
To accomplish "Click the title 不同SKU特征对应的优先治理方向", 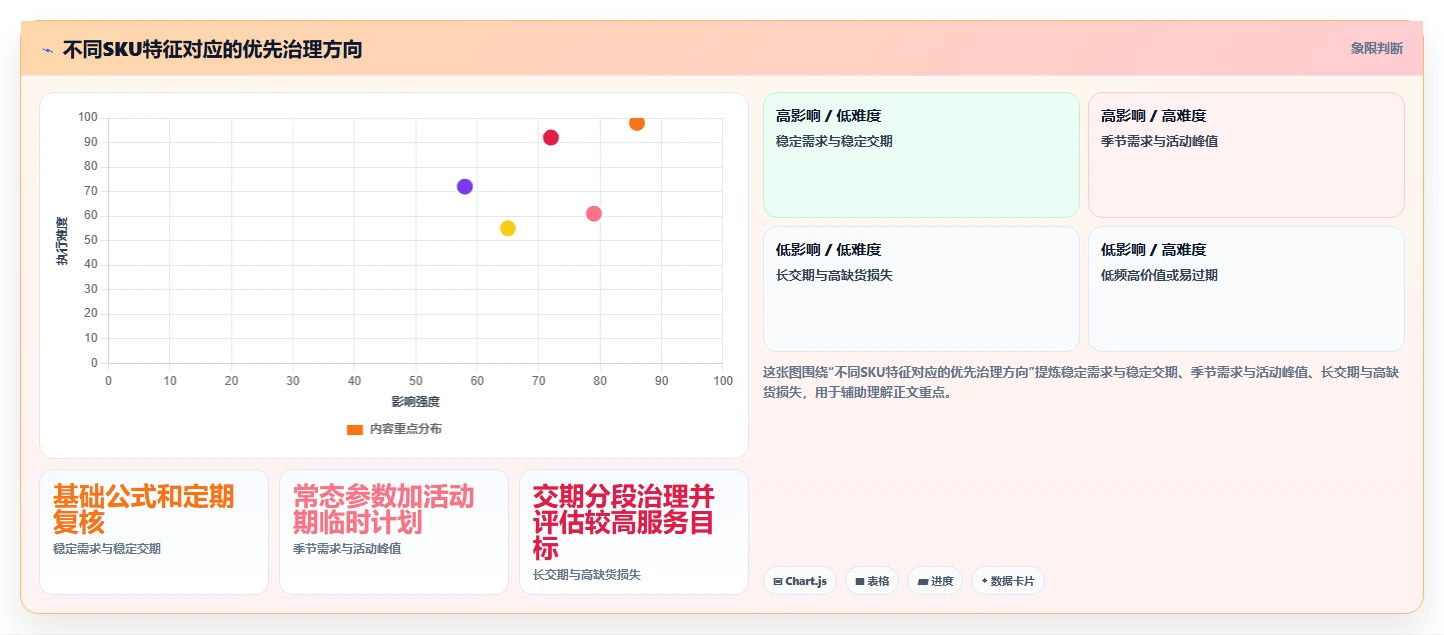I will pyautogui.click(x=212, y=49).
